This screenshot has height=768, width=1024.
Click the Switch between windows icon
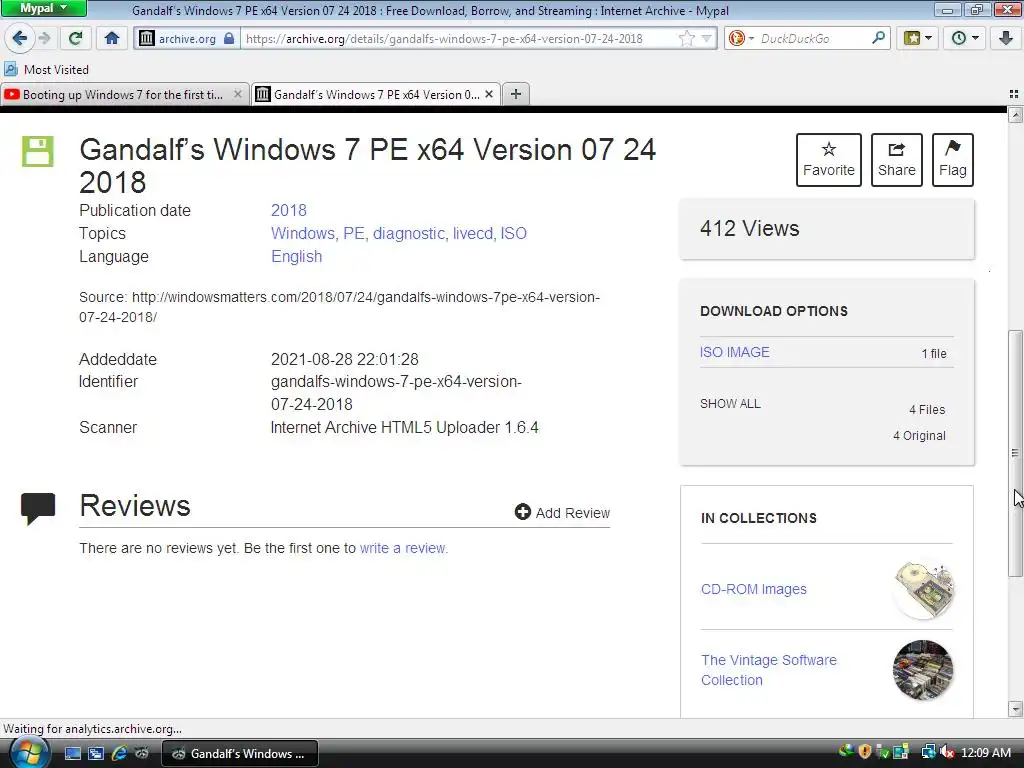pyautogui.click(x=96, y=754)
